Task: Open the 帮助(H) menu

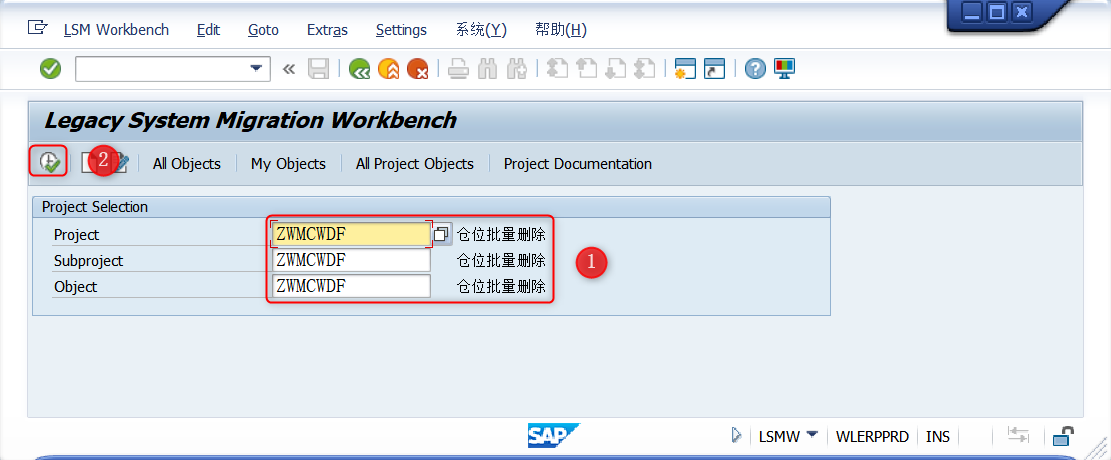Action: point(560,30)
